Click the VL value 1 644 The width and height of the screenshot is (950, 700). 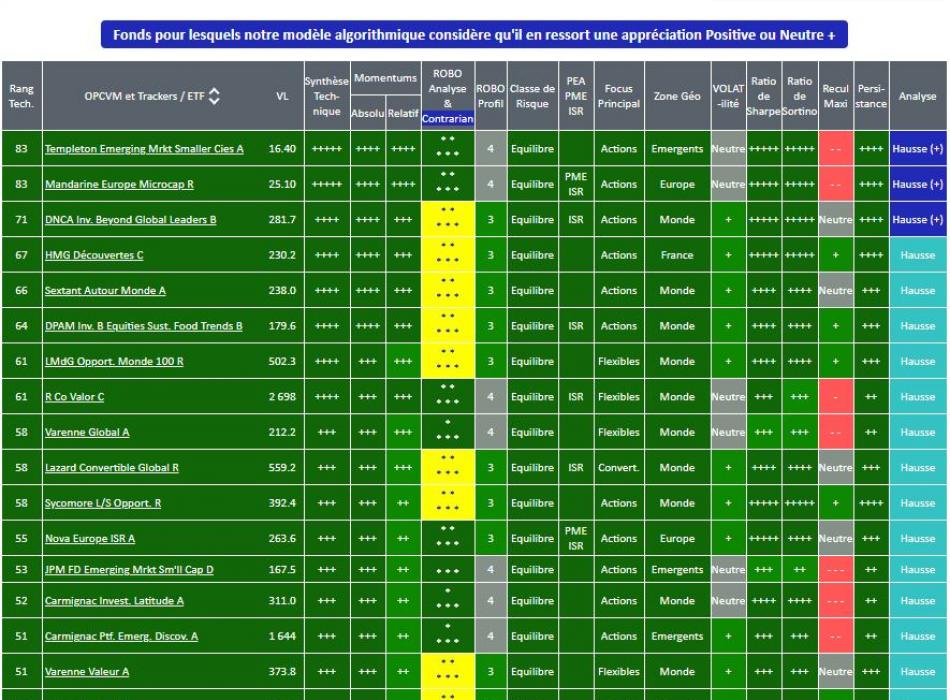[x=282, y=636]
